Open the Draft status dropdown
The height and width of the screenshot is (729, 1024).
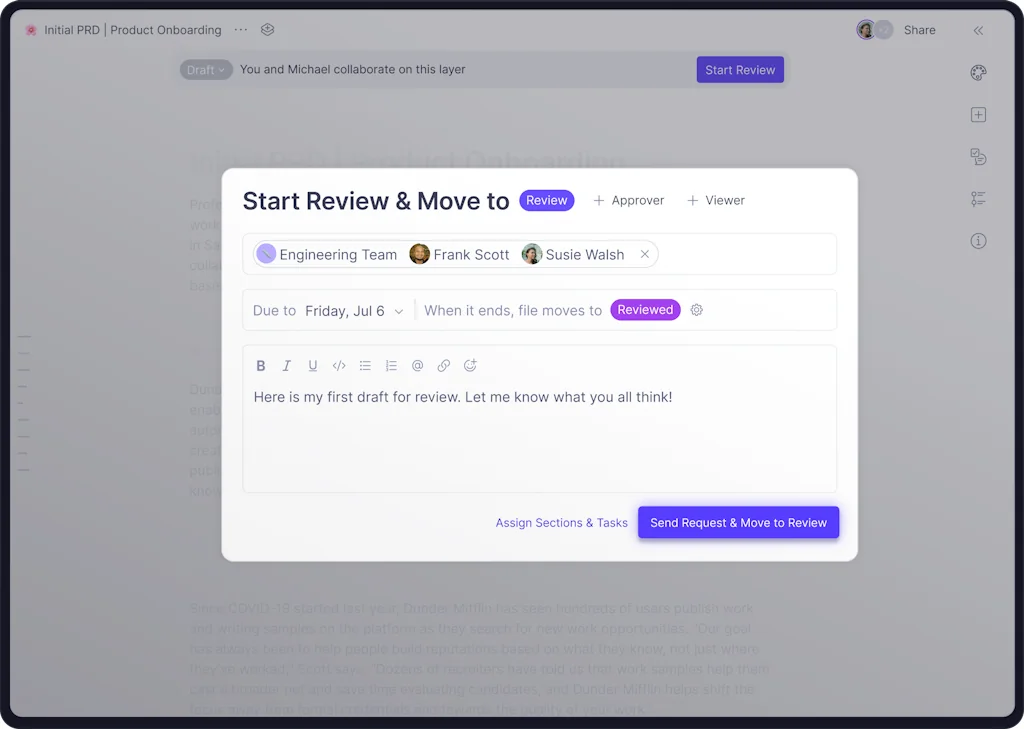[x=206, y=70]
